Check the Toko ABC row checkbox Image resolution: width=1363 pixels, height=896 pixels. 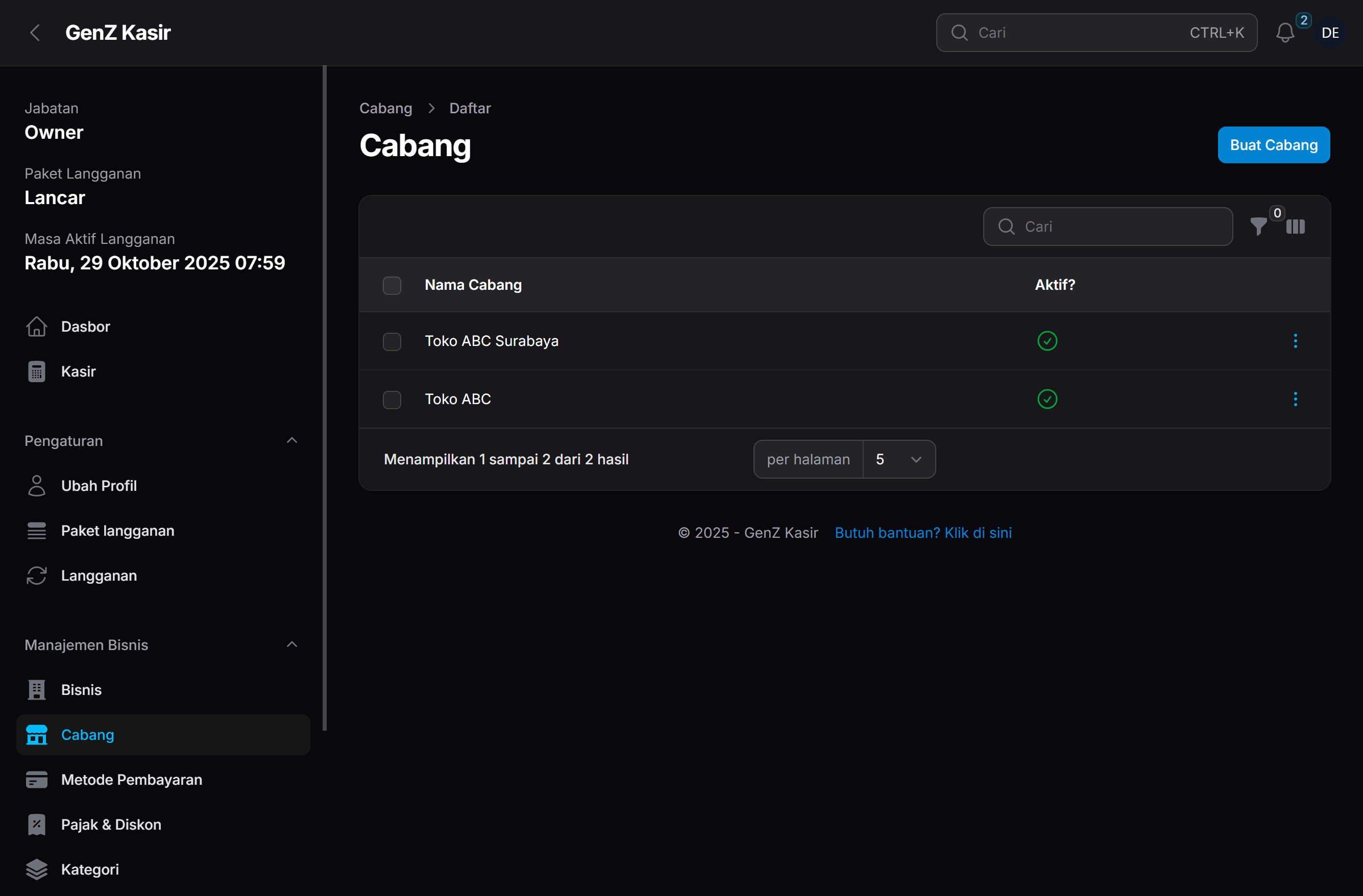[392, 400]
